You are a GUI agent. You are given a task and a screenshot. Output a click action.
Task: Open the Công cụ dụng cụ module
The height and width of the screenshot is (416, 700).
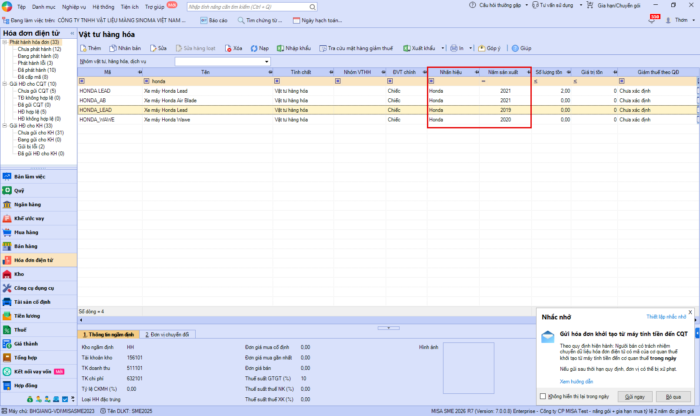pos(39,288)
